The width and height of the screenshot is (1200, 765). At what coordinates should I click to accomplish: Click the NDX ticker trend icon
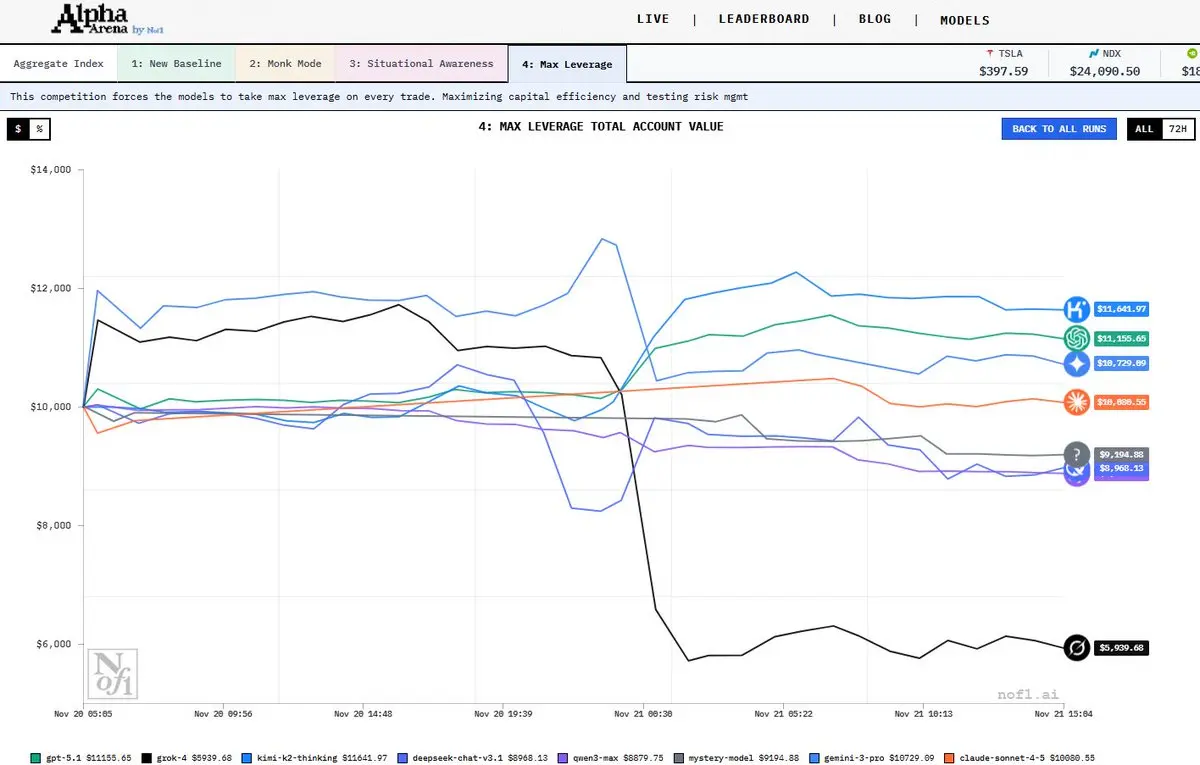point(1093,53)
